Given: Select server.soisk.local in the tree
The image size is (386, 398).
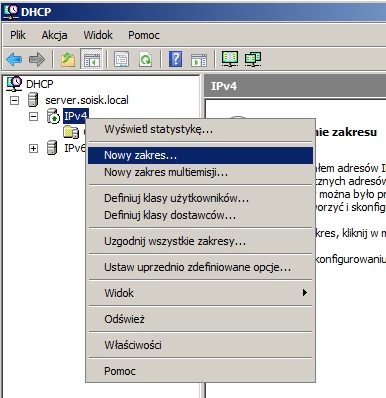Looking at the screenshot, I should (87, 100).
